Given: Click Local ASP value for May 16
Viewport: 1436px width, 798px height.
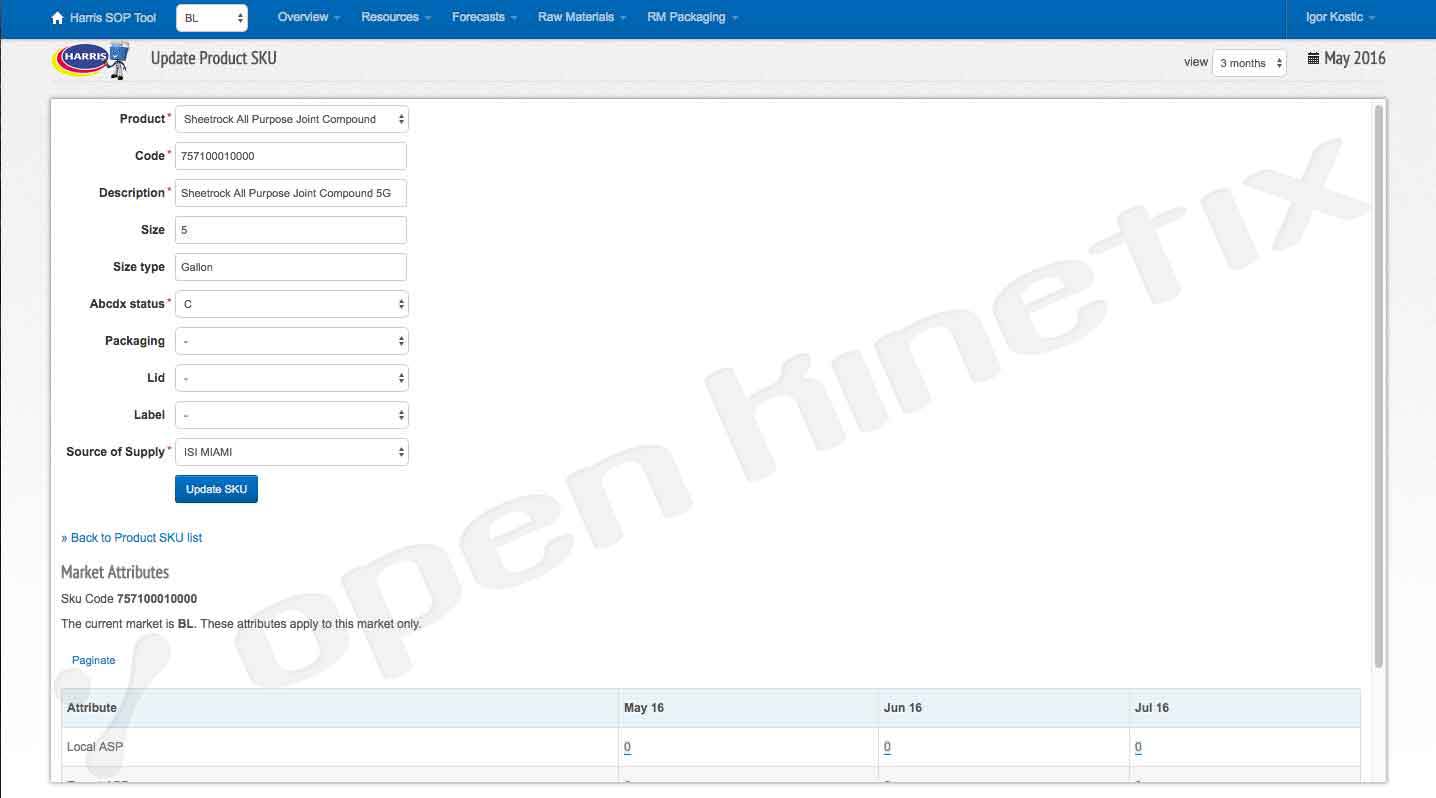Looking at the screenshot, I should pos(627,747).
